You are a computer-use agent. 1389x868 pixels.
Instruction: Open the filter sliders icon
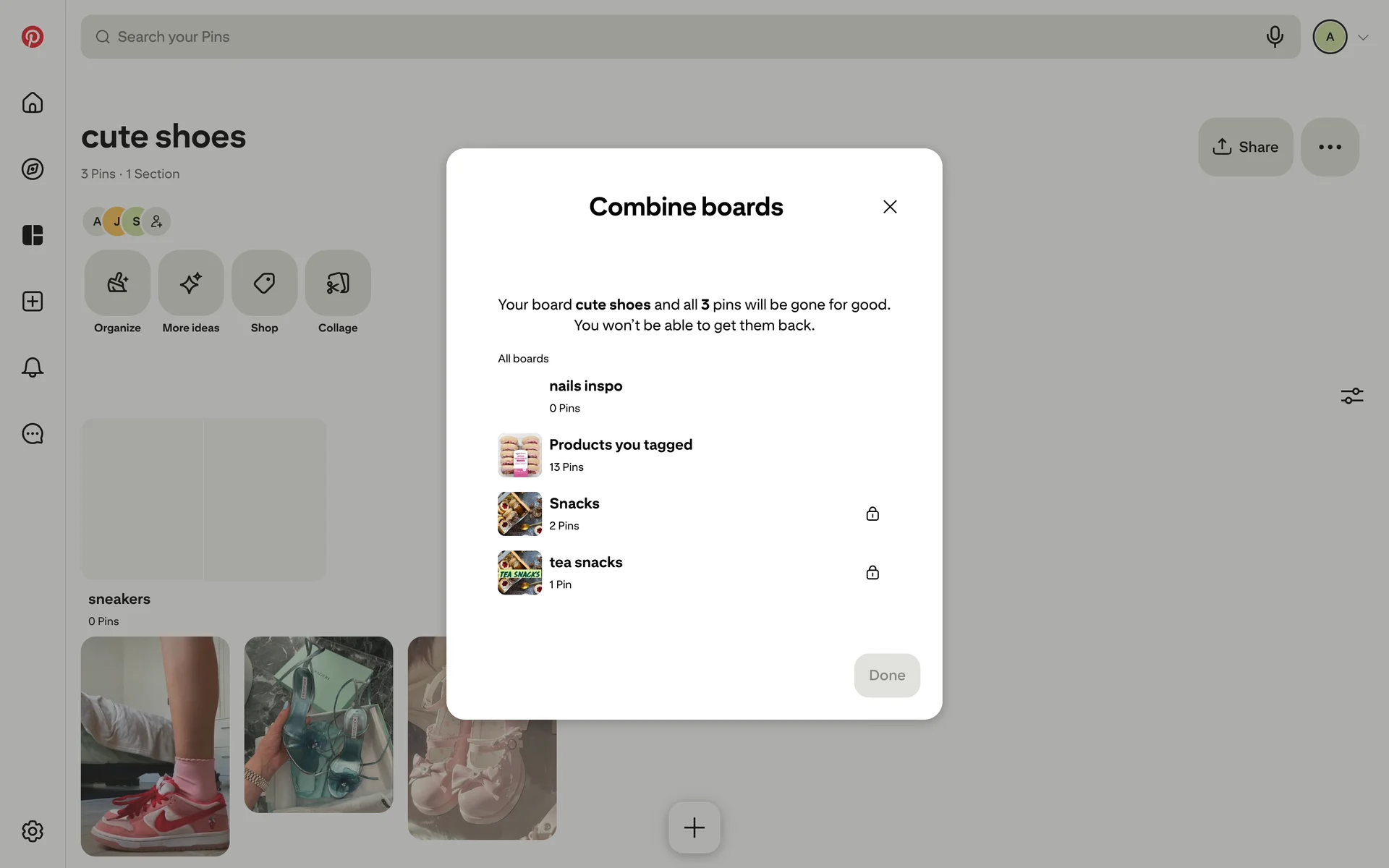point(1351,396)
